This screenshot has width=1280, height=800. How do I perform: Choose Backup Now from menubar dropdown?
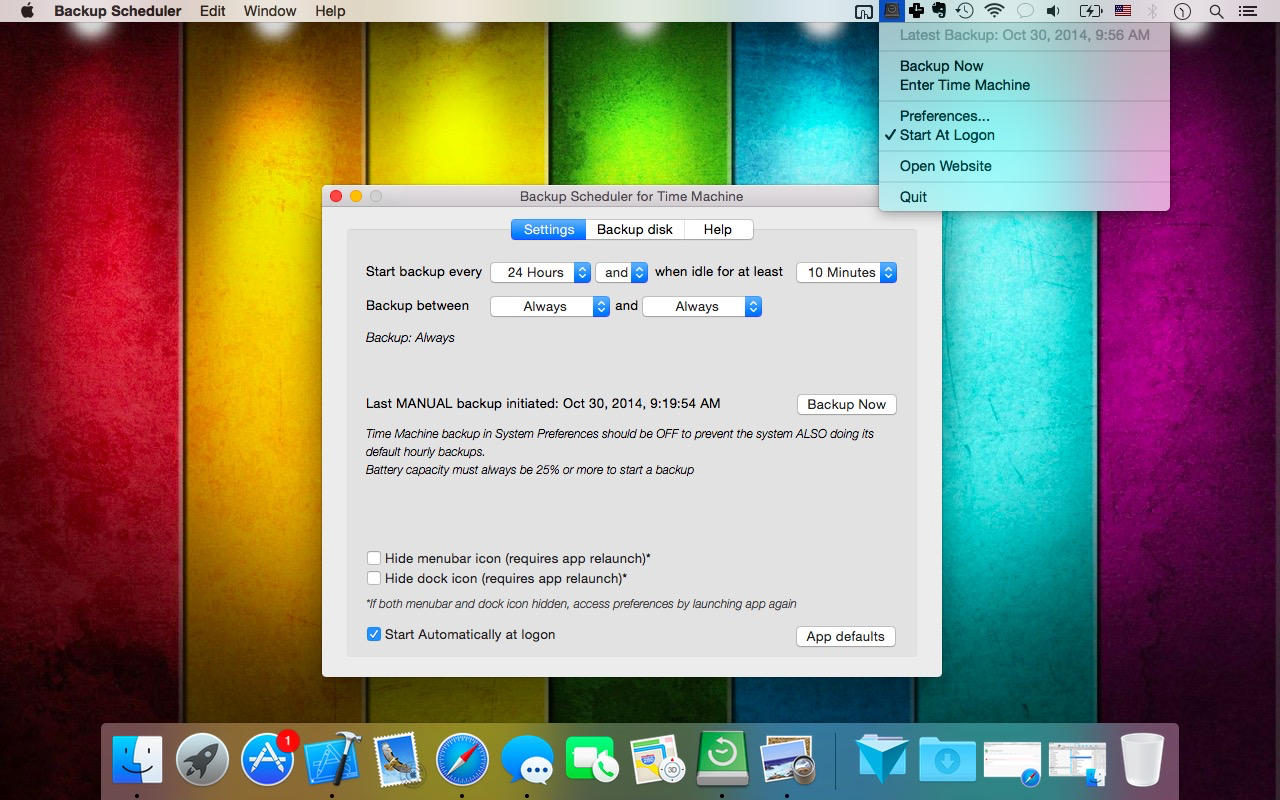tap(1024, 66)
